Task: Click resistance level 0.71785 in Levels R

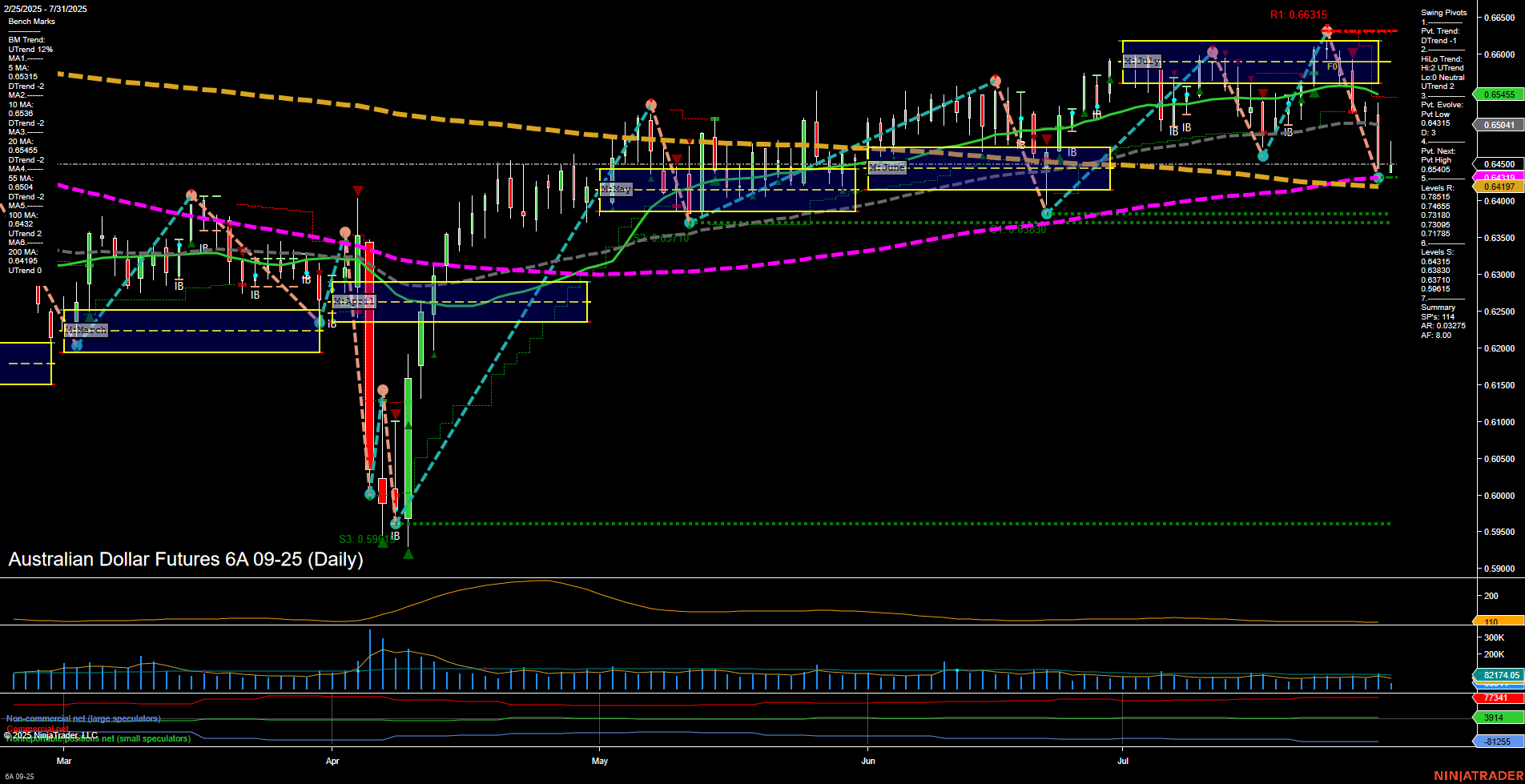Action: pyautogui.click(x=1435, y=234)
